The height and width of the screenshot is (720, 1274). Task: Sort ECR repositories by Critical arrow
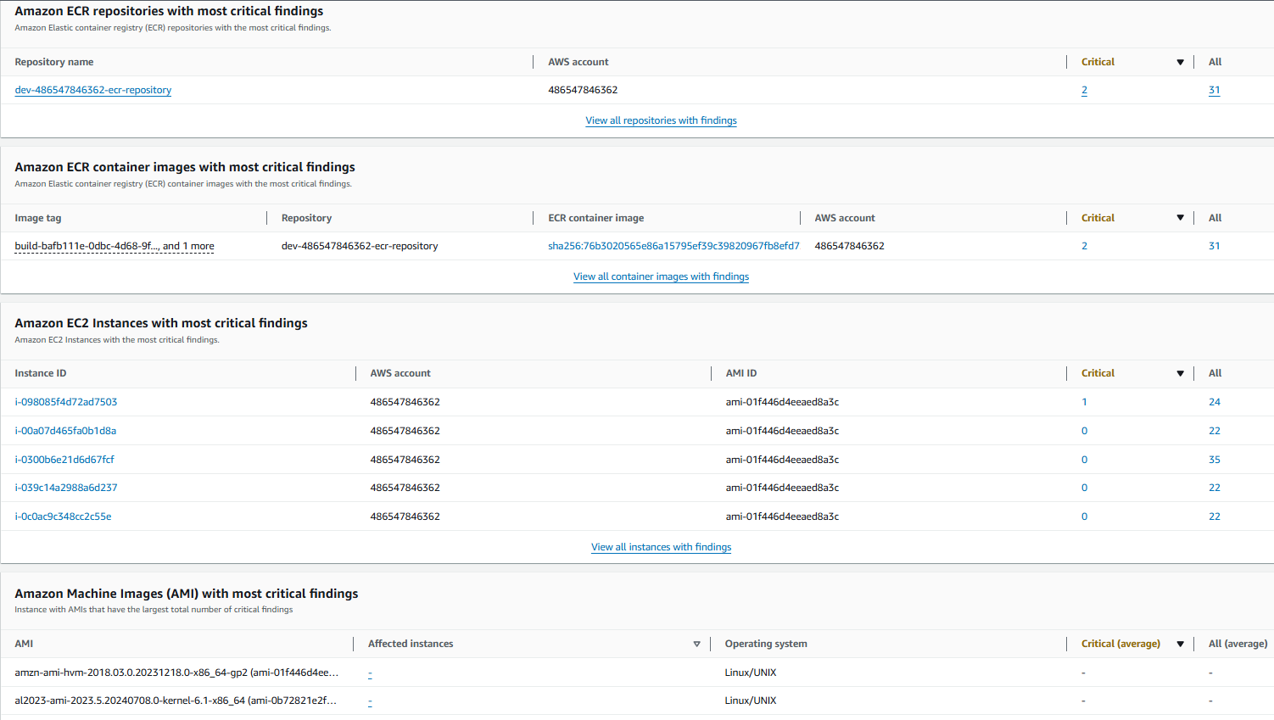(1180, 62)
